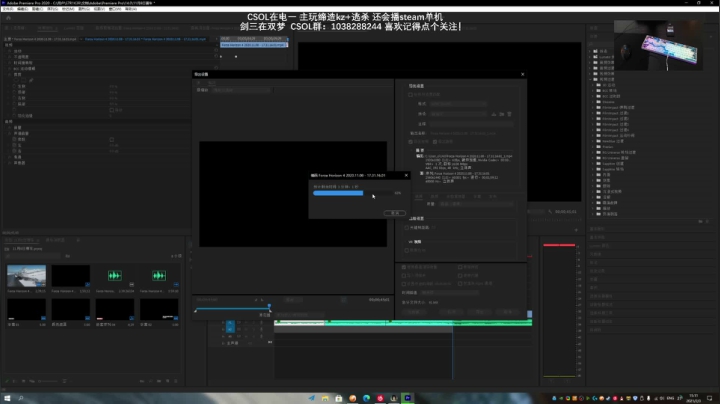720x404 pixels.
Task: Toggle the Export Audio checkbox
Action: [435, 142]
